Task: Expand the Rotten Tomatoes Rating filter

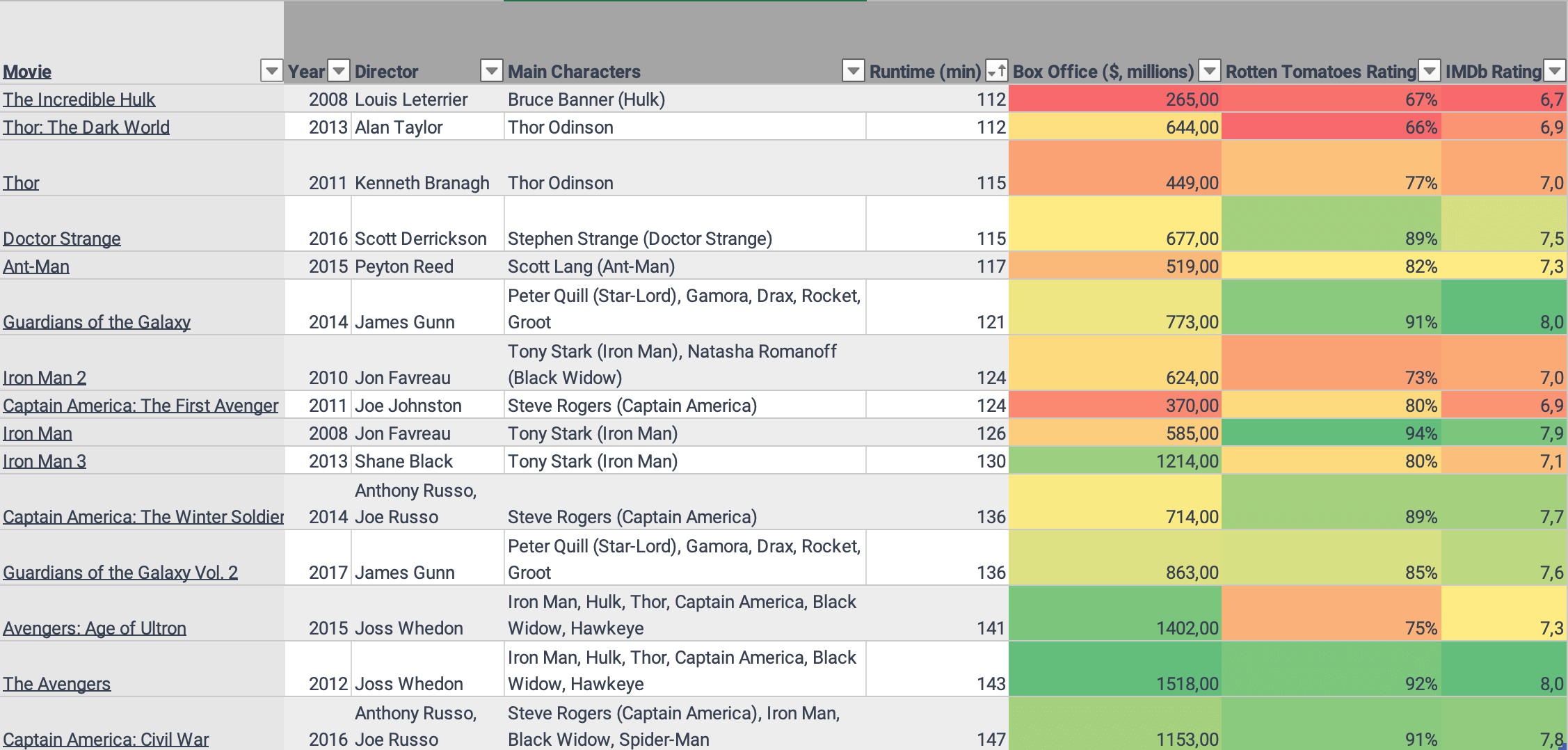Action: pos(1429,71)
